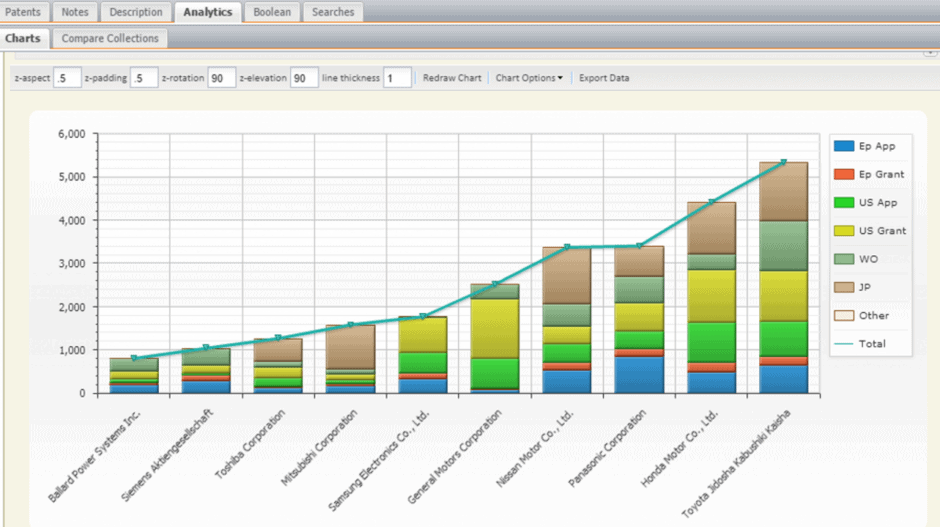Click the WO legend swatch

[844, 258]
